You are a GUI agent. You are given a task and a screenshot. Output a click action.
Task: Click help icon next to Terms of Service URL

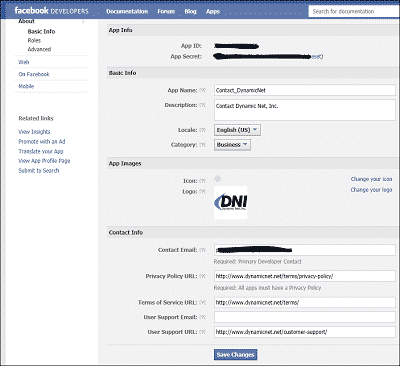coord(202,302)
